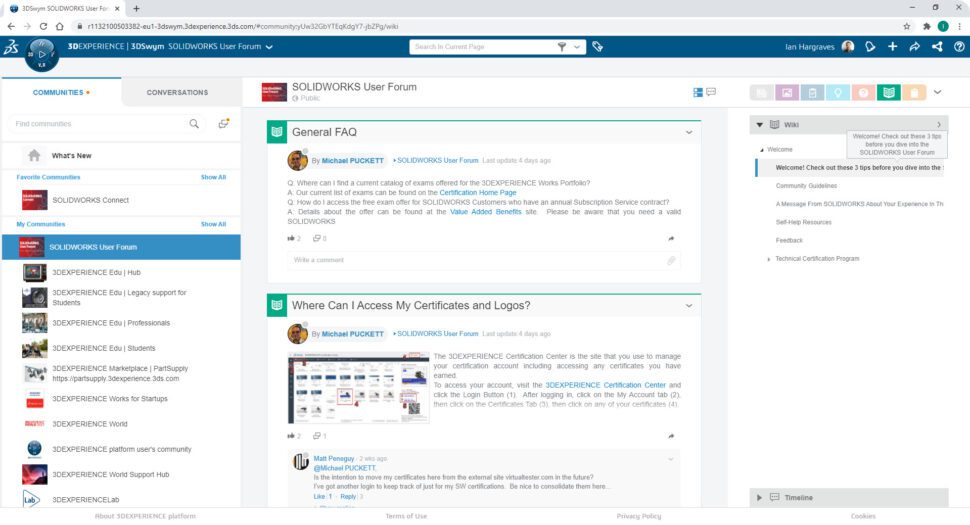Viewport: 970px width, 525px height.
Task: Switch to the thumbnail list view icon
Action: 698,92
